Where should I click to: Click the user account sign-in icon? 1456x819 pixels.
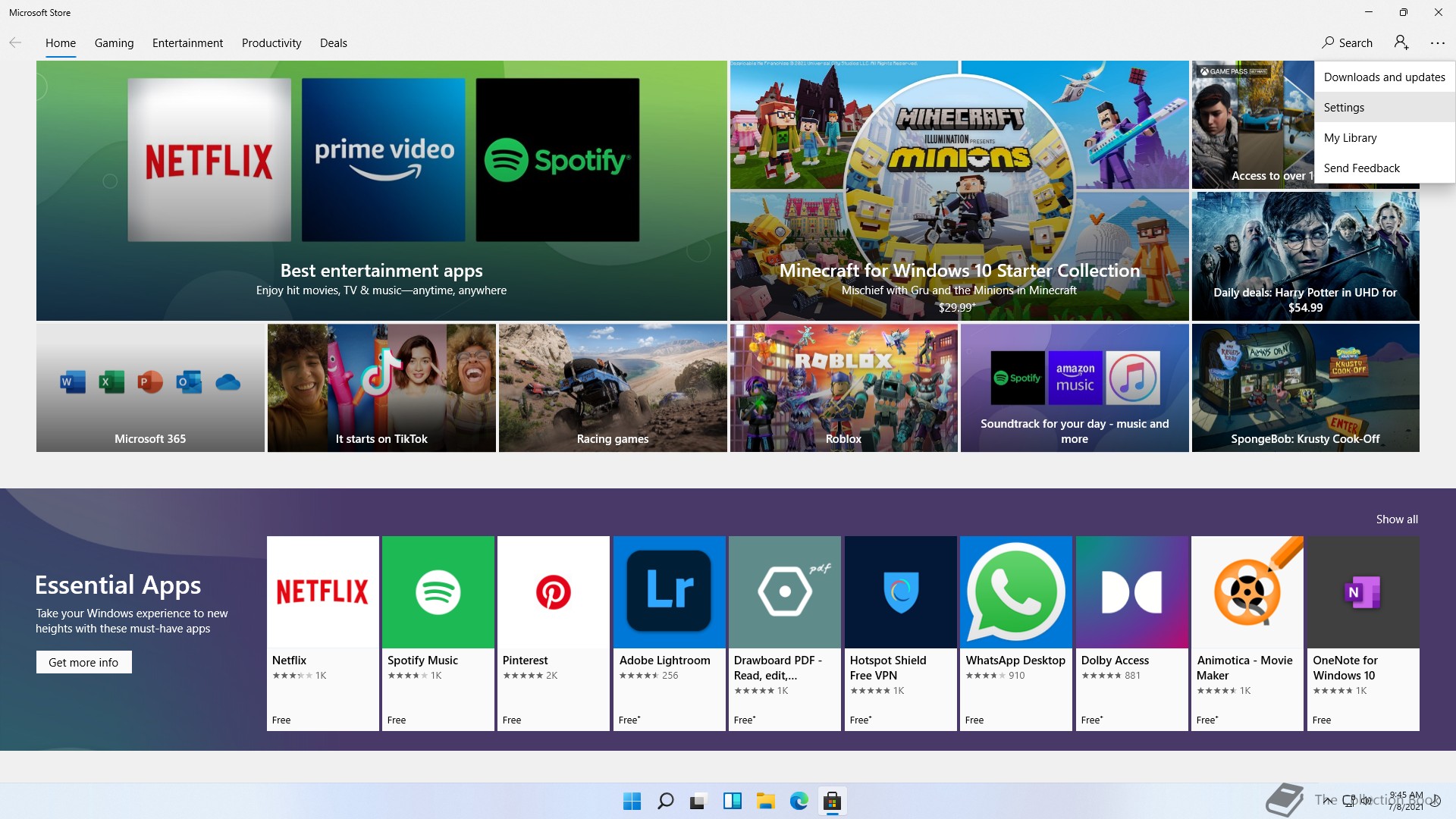tap(1401, 42)
